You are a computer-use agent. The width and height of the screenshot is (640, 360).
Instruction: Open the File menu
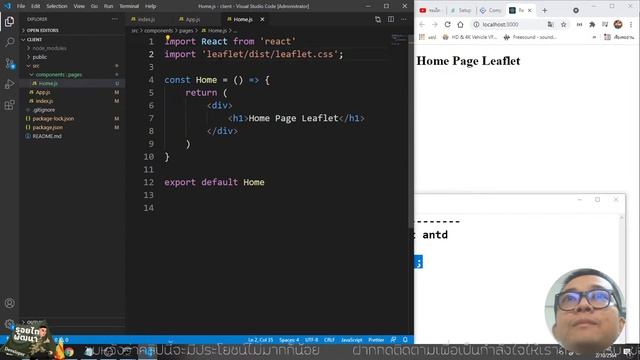(x=21, y=6)
